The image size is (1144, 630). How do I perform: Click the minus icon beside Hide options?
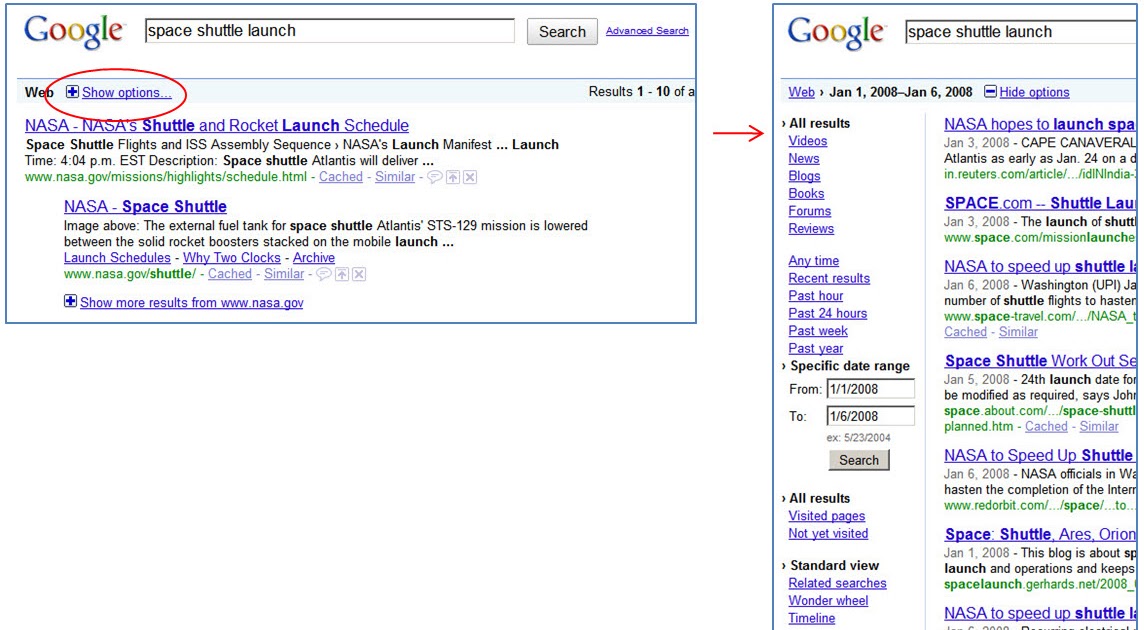point(990,91)
